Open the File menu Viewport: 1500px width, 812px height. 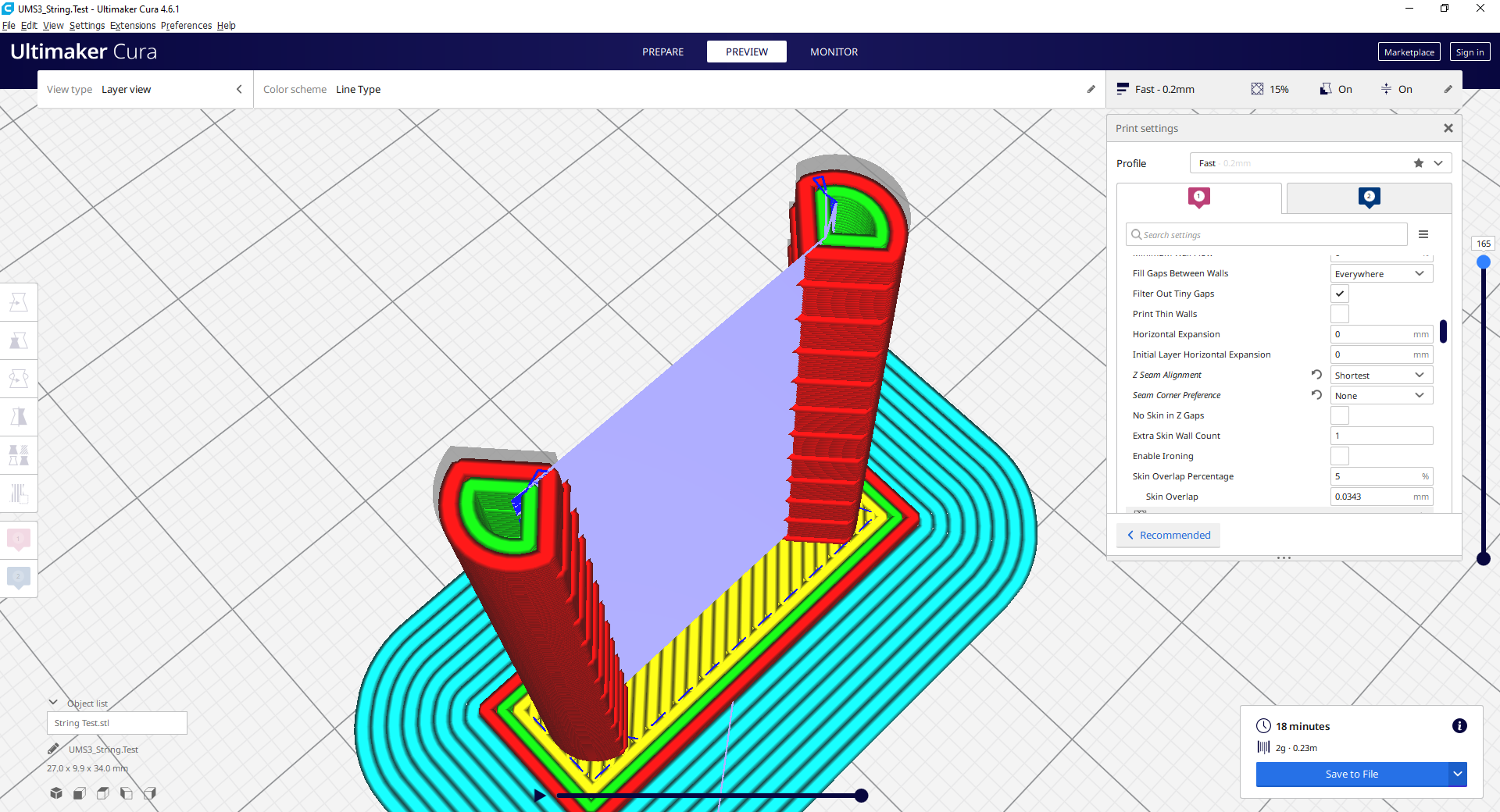[9, 25]
